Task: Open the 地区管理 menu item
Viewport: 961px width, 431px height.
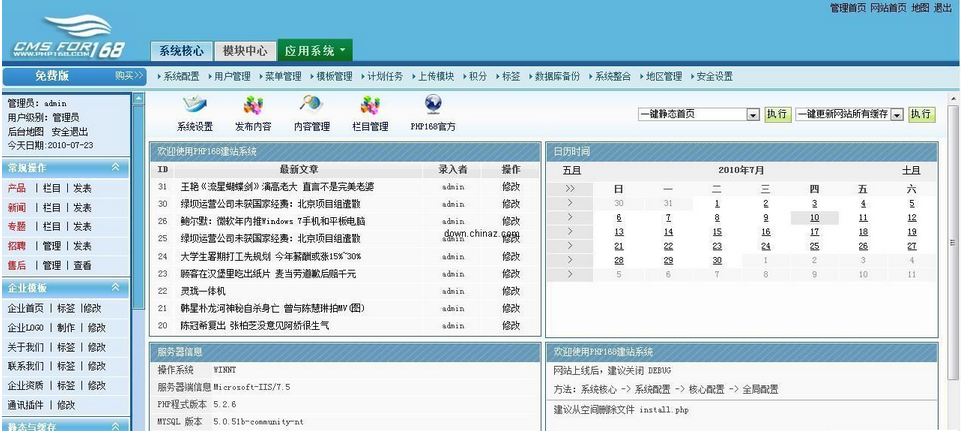Action: tap(664, 77)
